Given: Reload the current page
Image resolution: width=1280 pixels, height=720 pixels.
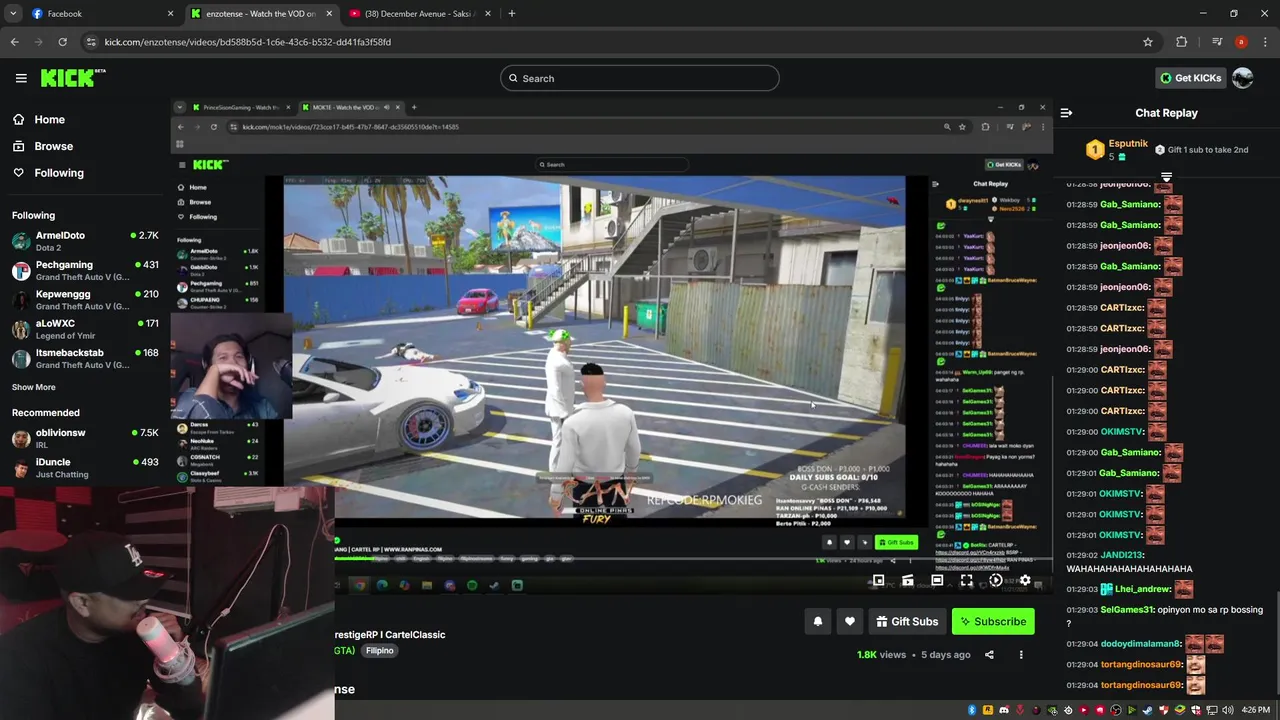Looking at the screenshot, I should pyautogui.click(x=62, y=42).
